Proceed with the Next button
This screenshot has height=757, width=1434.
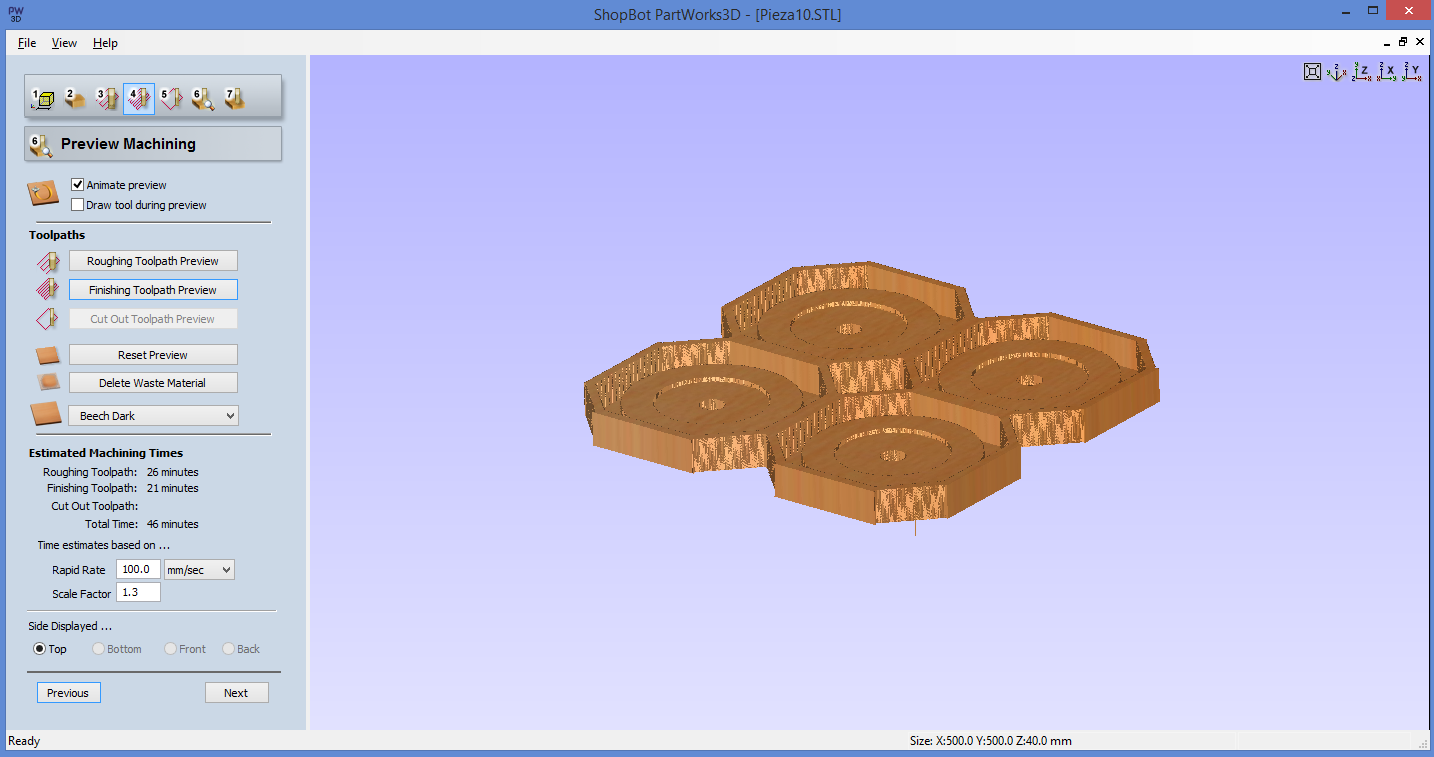point(237,693)
